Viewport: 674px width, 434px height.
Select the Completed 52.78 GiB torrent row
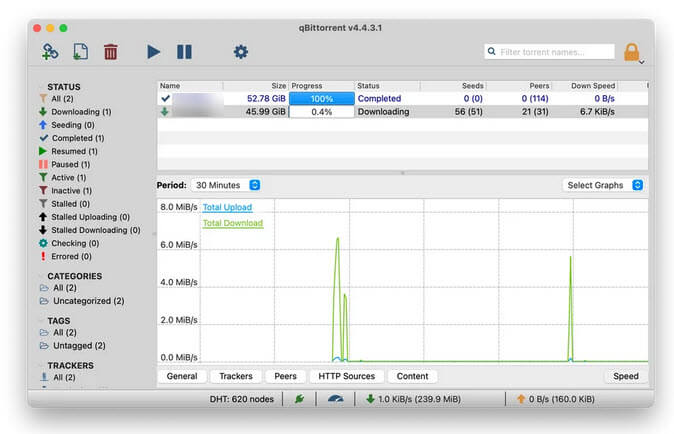point(402,98)
